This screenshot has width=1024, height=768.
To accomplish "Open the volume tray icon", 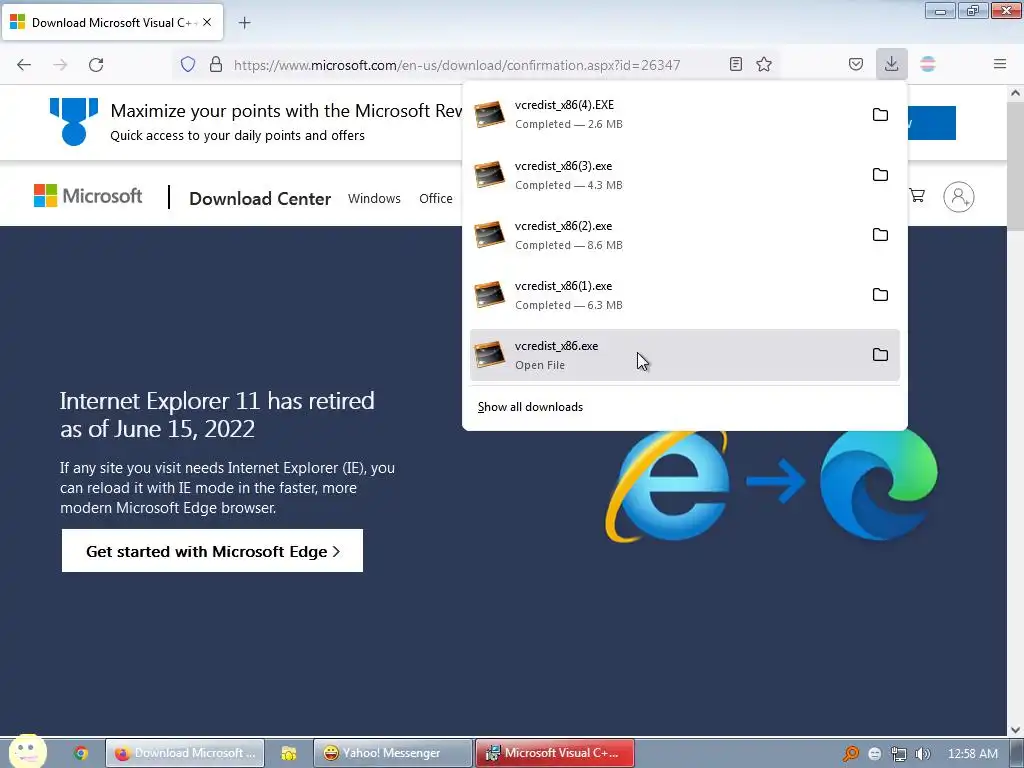I will tap(922, 754).
